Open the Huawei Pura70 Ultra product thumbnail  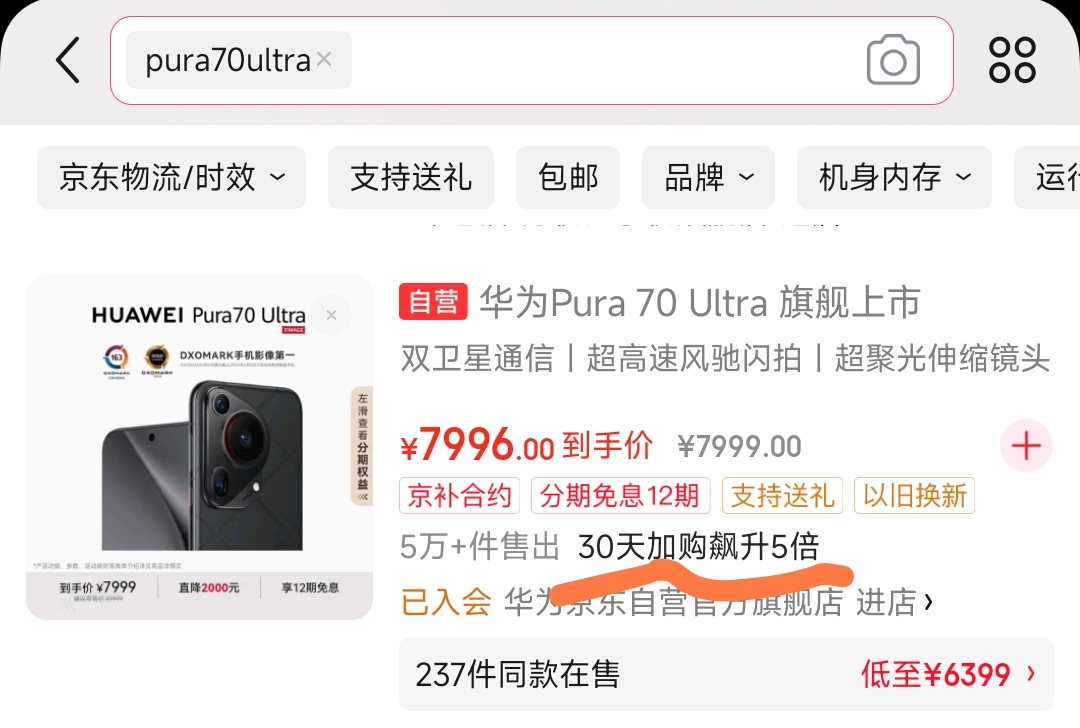pos(200,446)
